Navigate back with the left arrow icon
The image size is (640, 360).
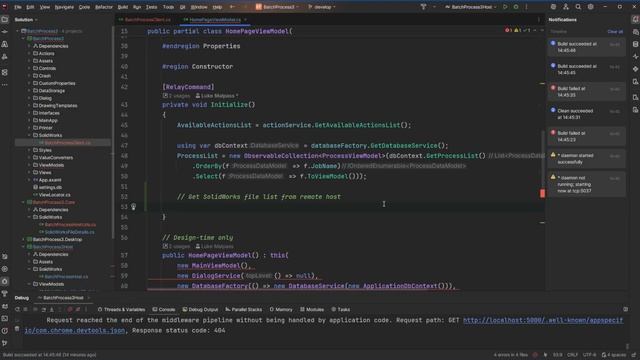click(x=232, y=7)
